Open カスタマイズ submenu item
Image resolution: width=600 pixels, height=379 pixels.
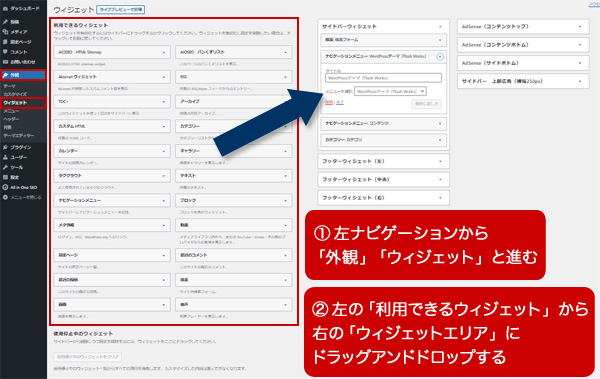(x=15, y=94)
